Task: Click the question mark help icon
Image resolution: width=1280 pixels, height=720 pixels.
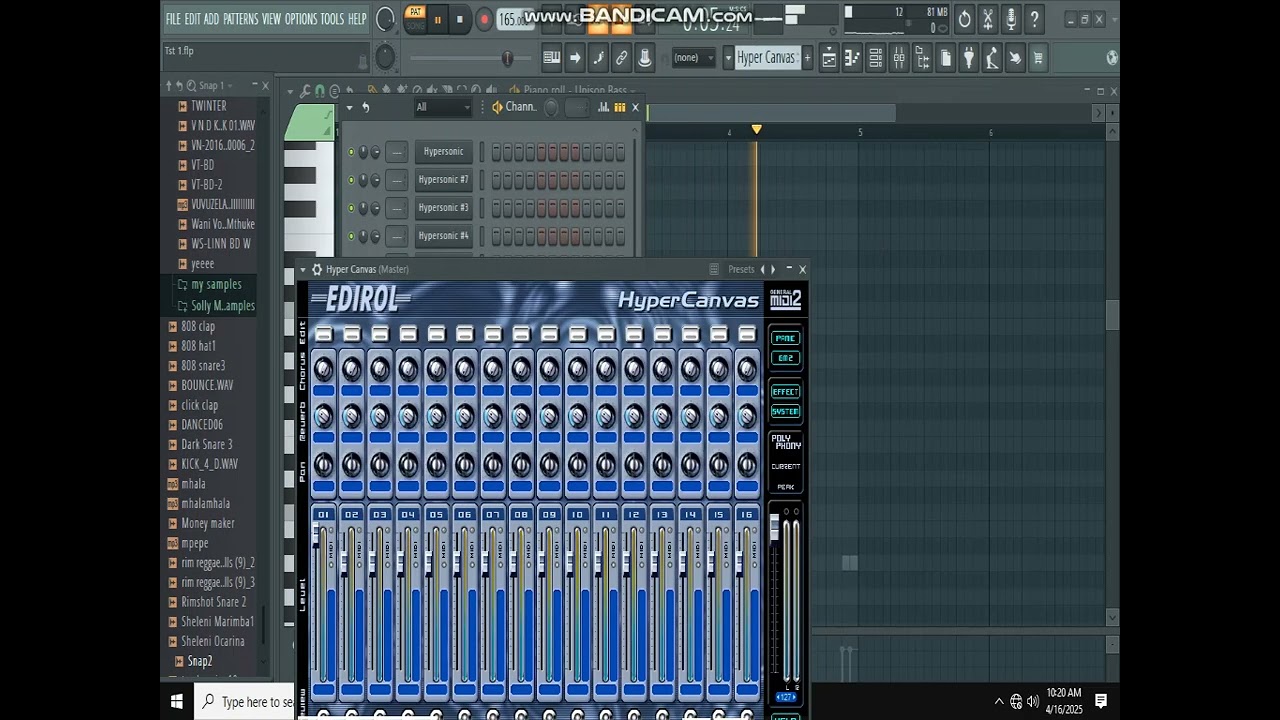Action: pos(1034,18)
